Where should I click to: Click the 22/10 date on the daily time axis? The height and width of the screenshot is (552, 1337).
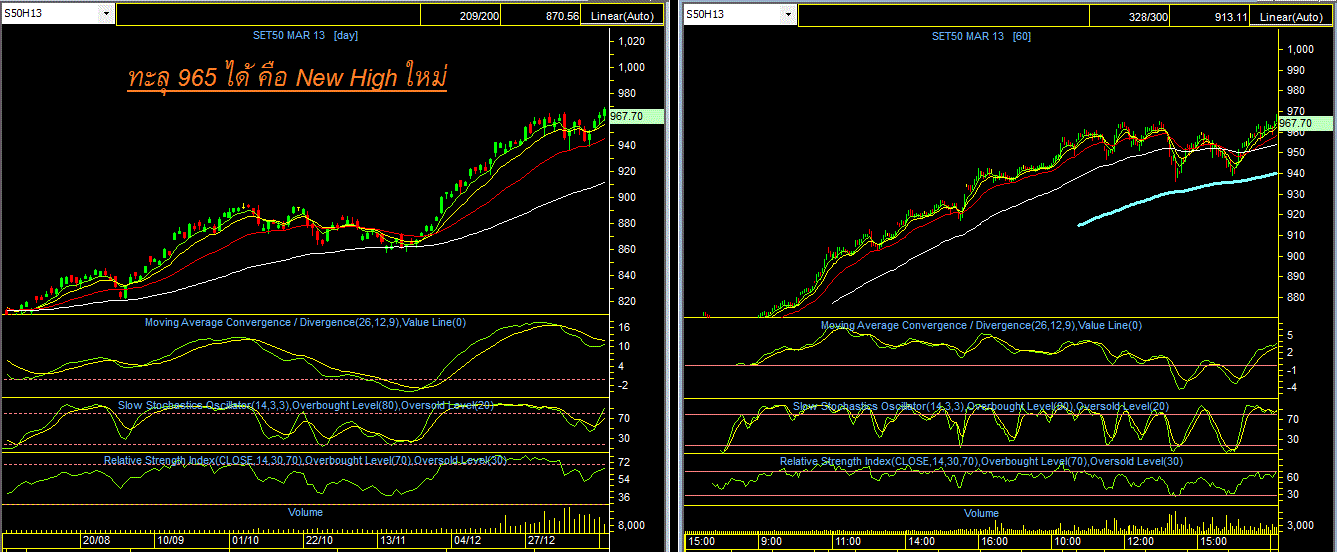(x=319, y=540)
